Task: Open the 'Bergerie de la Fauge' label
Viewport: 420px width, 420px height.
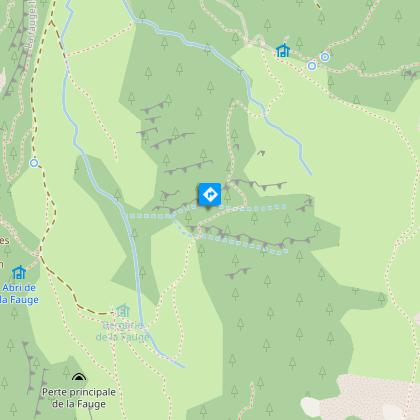Action: point(122,331)
